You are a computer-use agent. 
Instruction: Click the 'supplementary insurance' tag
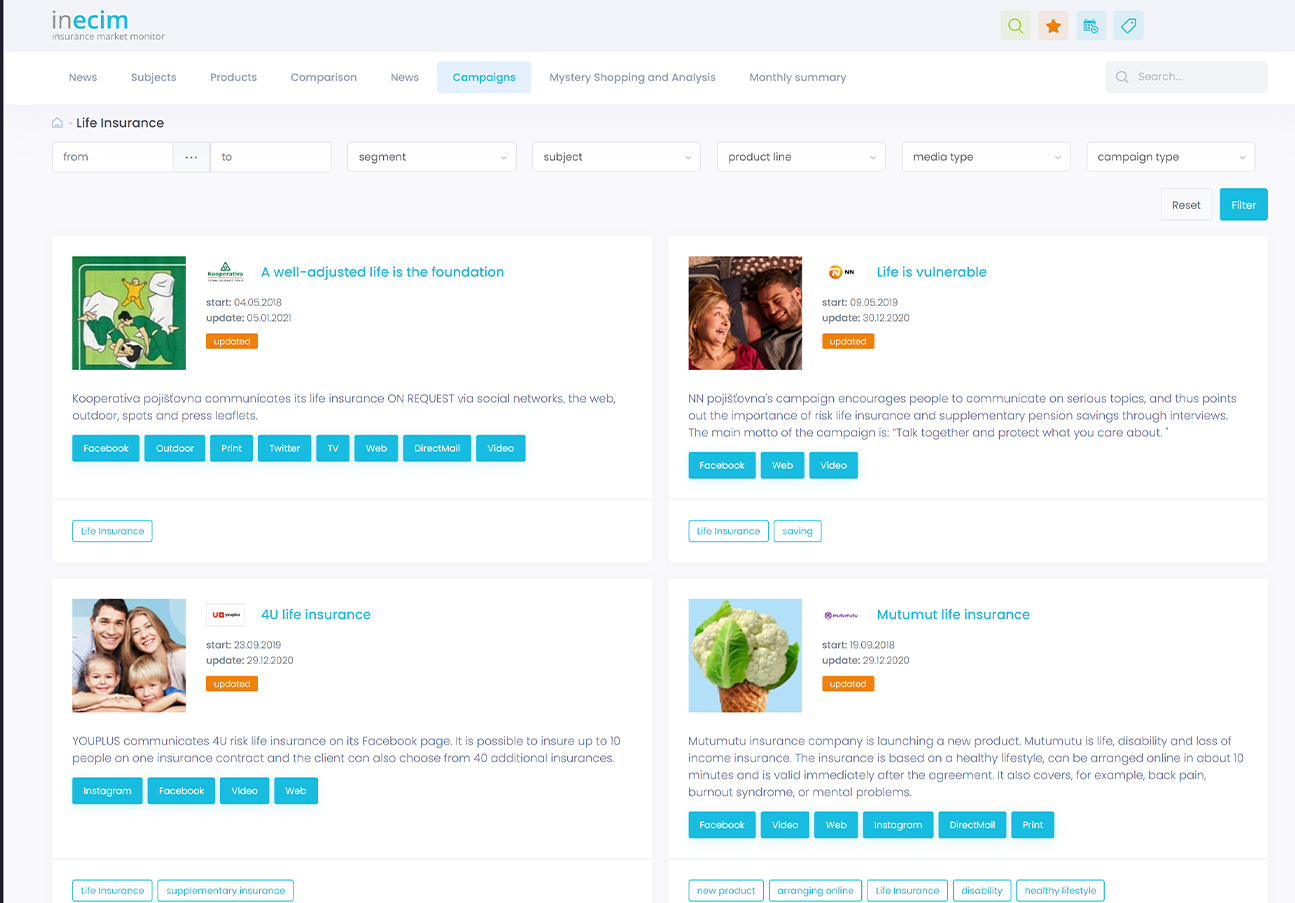point(226,891)
